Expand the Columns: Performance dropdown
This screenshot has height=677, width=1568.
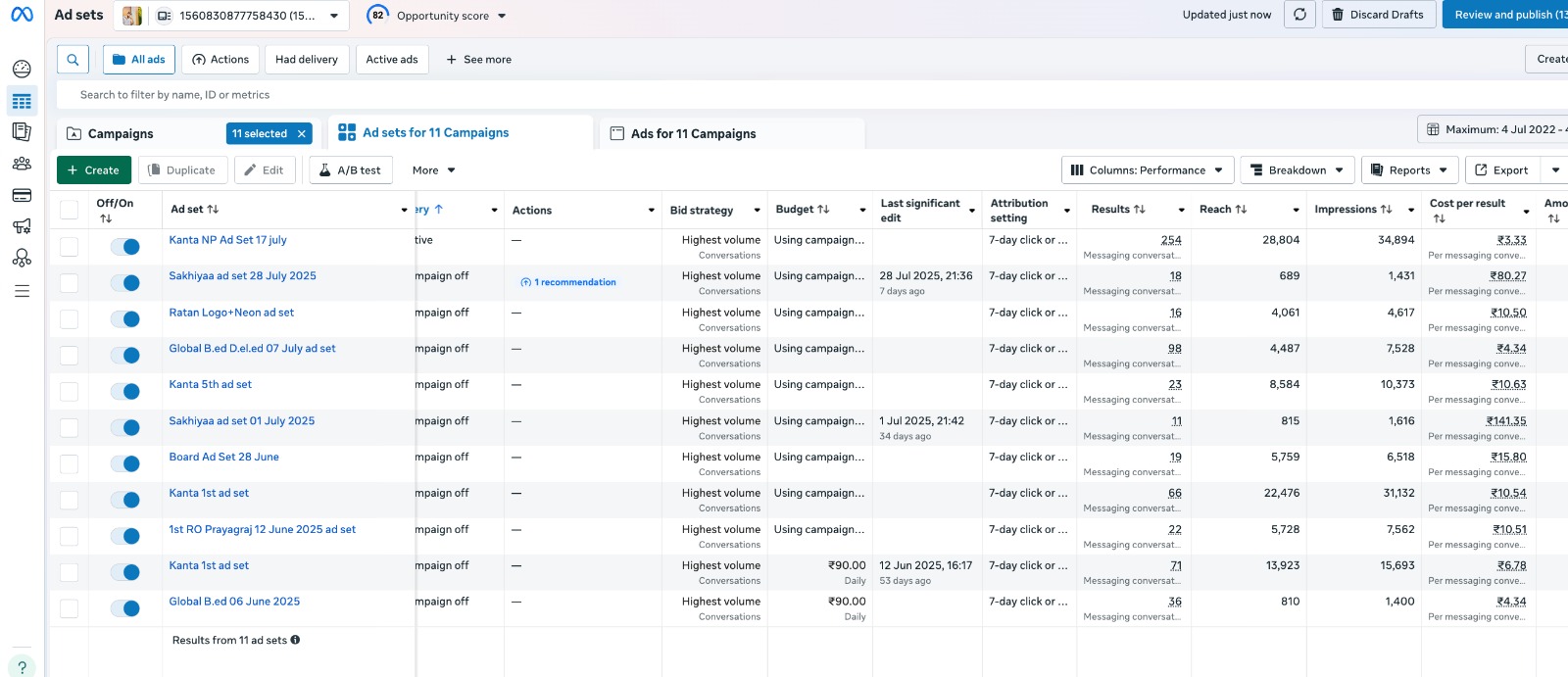tap(1147, 170)
